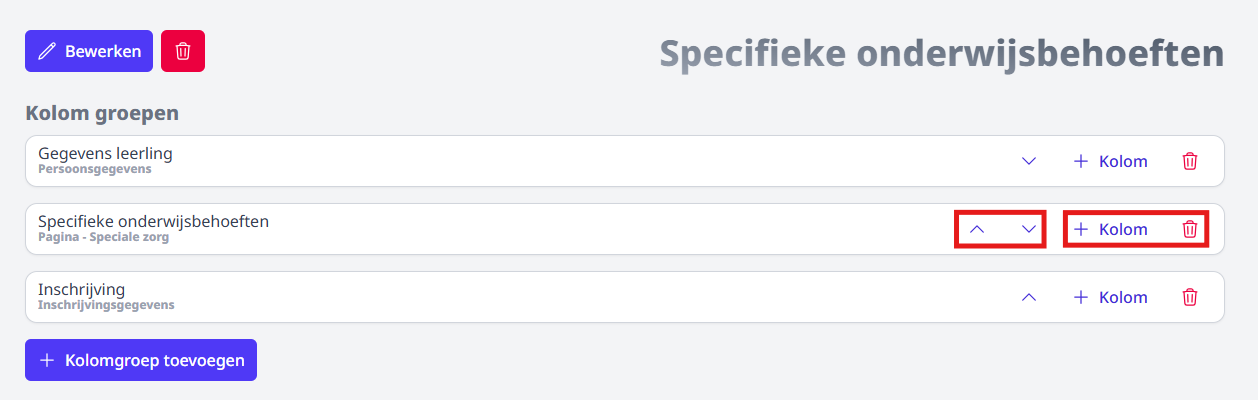Click Pagina - Speciale zorg subtitle
The width and height of the screenshot is (1258, 400).
click(103, 237)
